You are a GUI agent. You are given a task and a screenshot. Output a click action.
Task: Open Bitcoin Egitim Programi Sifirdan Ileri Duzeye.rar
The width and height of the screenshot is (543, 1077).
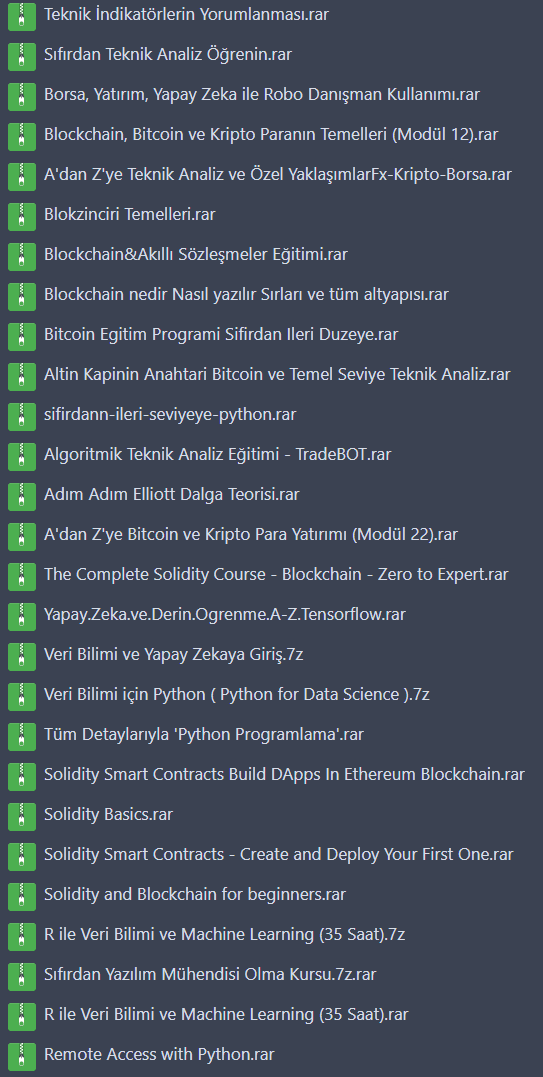pyautogui.click(x=221, y=335)
